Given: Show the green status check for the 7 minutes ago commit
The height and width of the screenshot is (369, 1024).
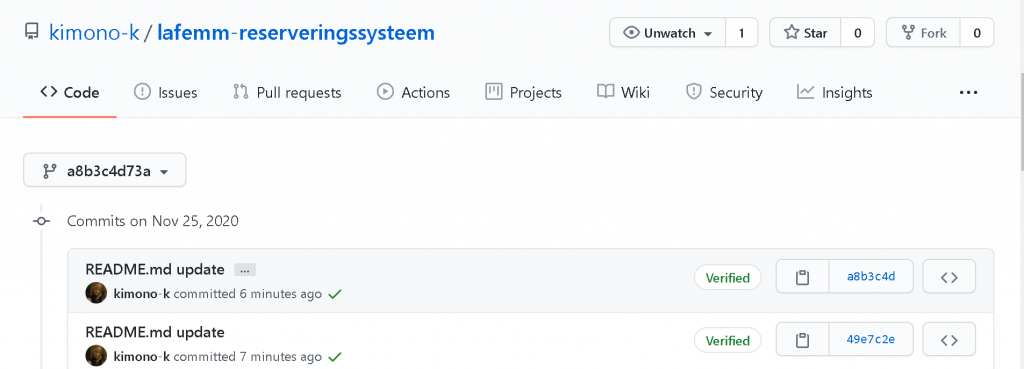Looking at the screenshot, I should point(335,357).
